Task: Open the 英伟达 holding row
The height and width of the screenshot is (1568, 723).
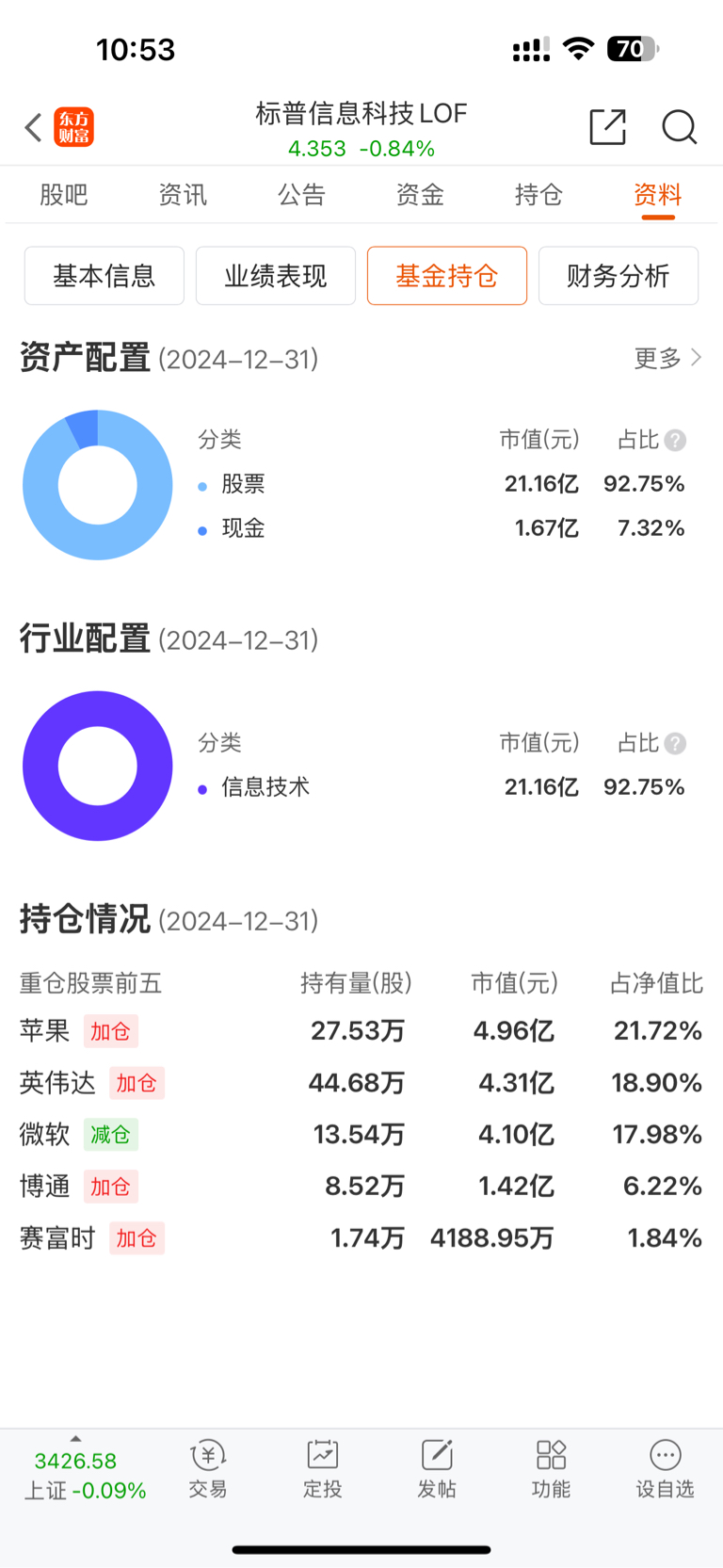Action: click(361, 1082)
